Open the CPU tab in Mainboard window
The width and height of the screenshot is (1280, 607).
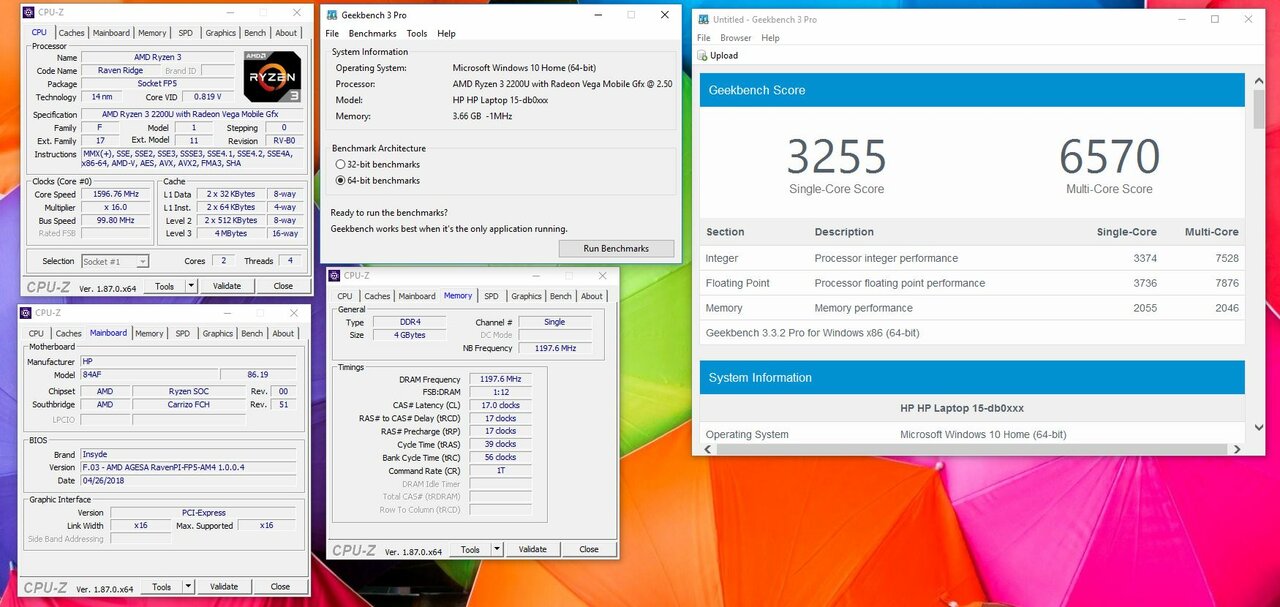coord(36,334)
